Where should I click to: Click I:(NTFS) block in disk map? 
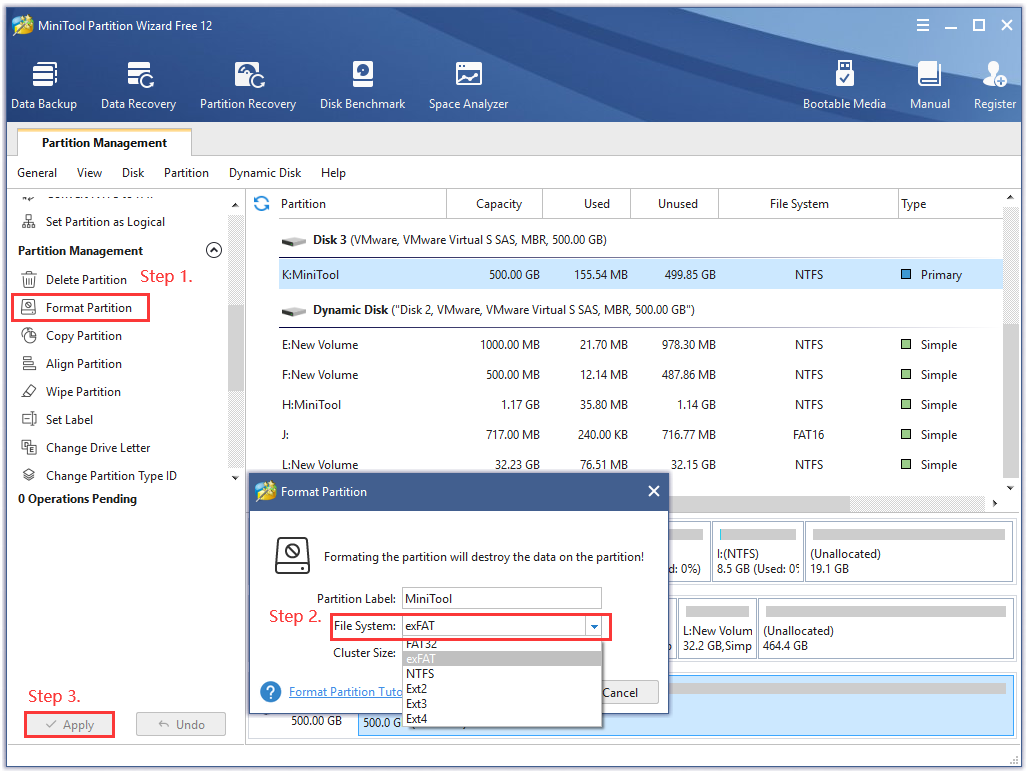click(x=758, y=552)
